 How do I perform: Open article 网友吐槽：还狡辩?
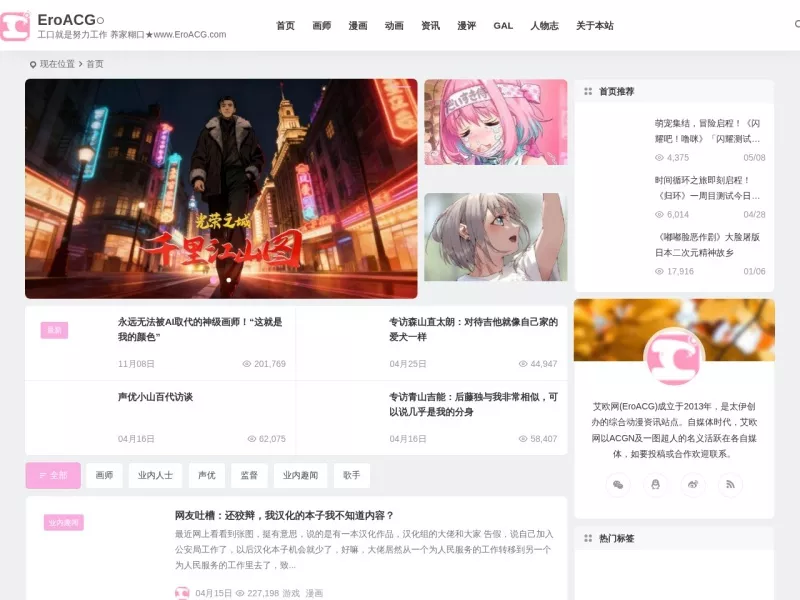click(284, 515)
